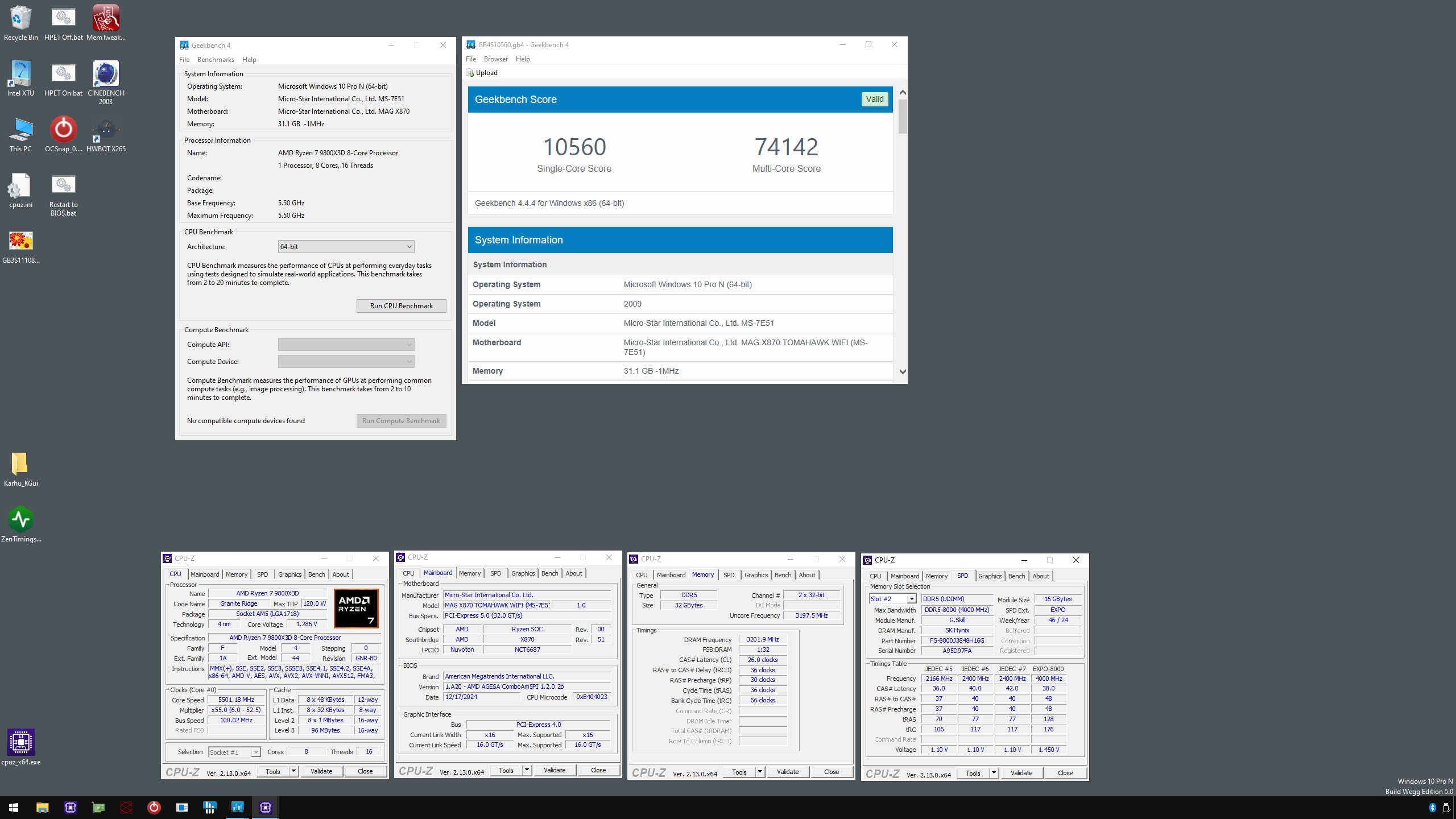
Task: Click Close in CPU-Z Mainboard window
Action: tap(598, 770)
